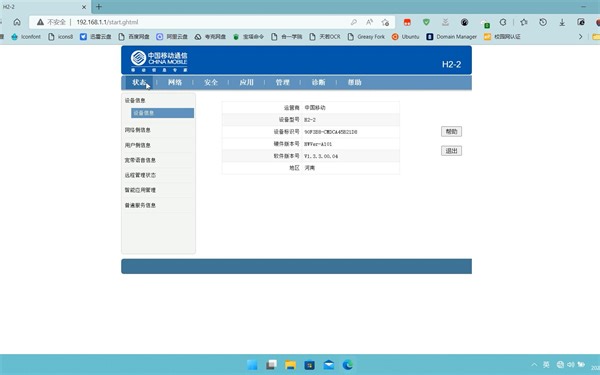Open the 校园网认证 bookmark folder
Viewport: 600px width, 375px height.
click(502, 37)
